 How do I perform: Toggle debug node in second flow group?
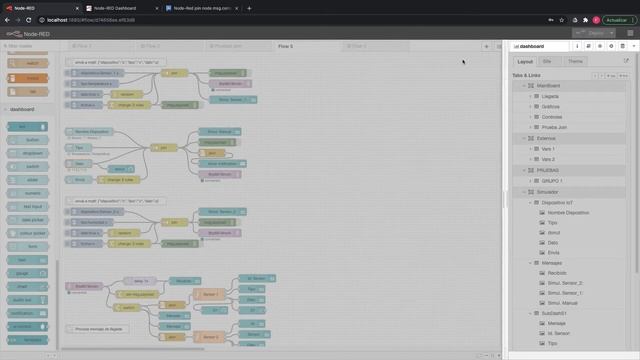(x=238, y=142)
